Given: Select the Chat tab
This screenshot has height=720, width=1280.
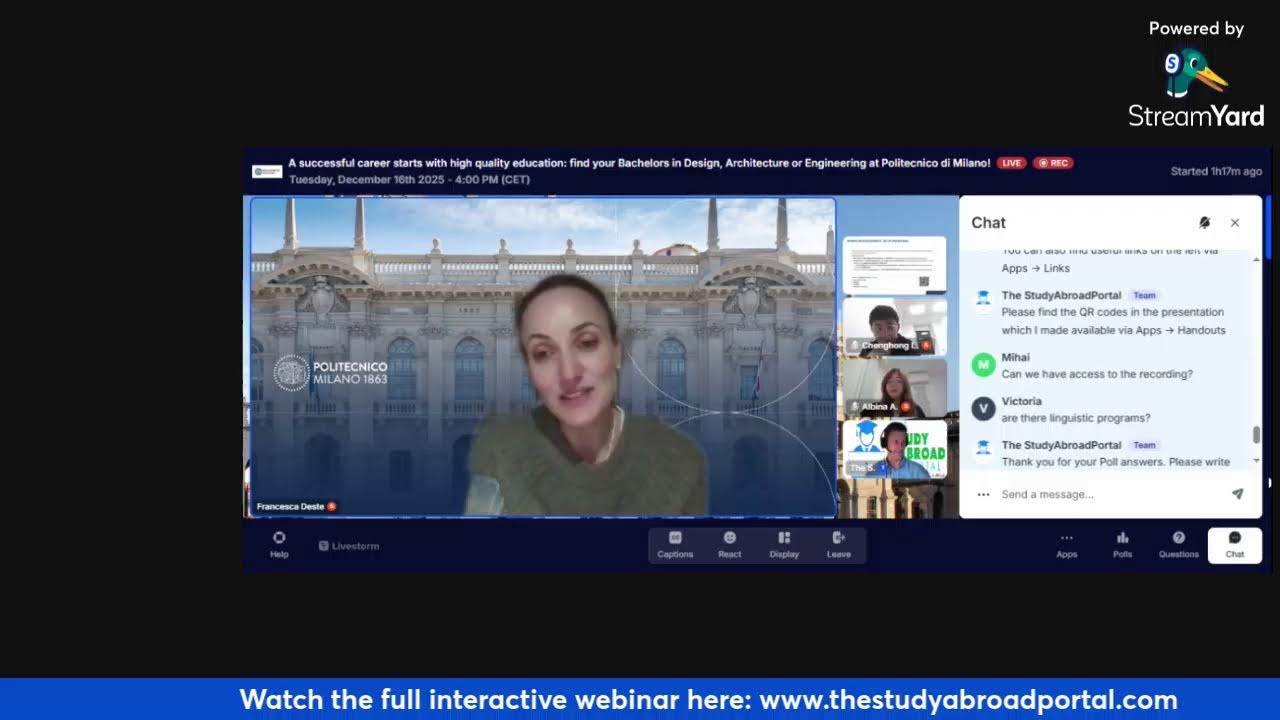Looking at the screenshot, I should pos(1235,545).
